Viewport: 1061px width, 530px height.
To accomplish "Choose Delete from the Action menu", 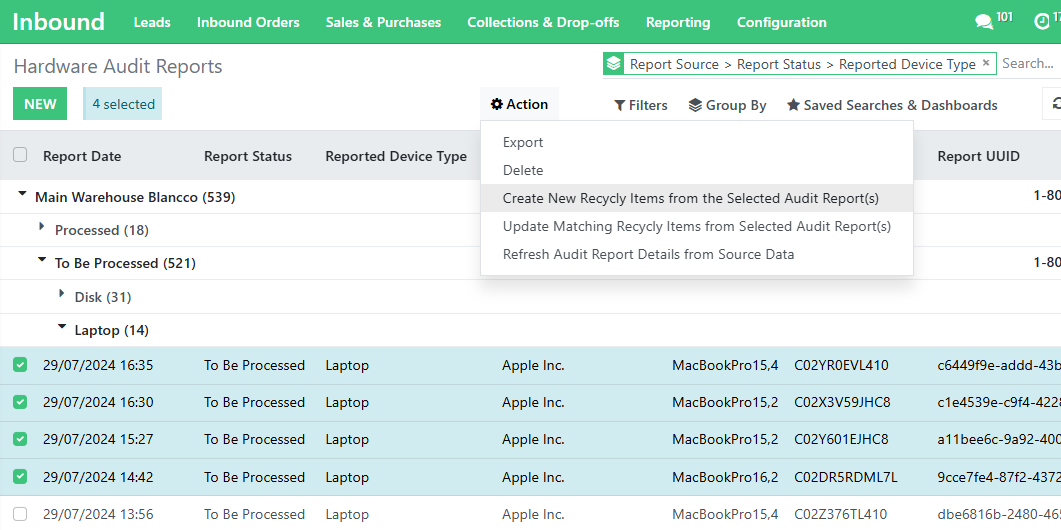I will [697, 171].
